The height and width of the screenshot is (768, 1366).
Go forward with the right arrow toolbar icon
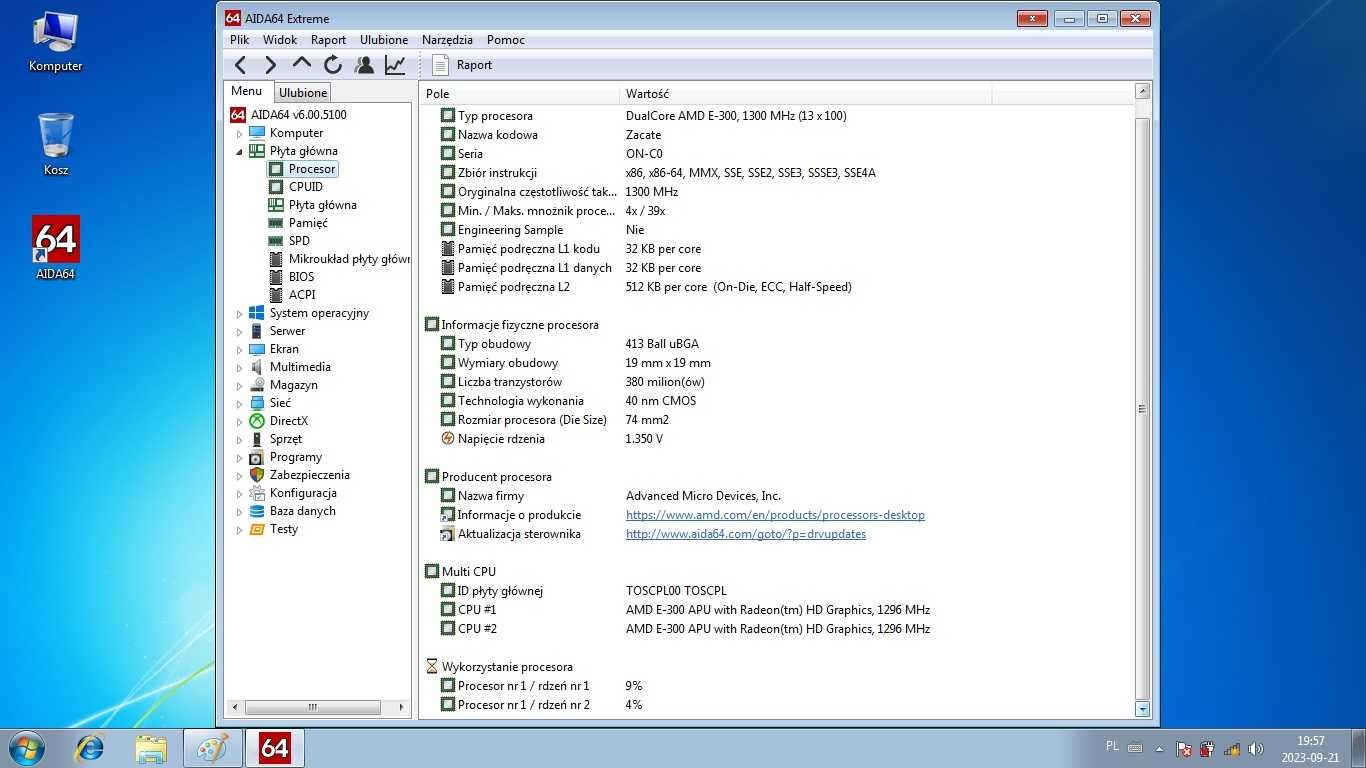pos(270,65)
